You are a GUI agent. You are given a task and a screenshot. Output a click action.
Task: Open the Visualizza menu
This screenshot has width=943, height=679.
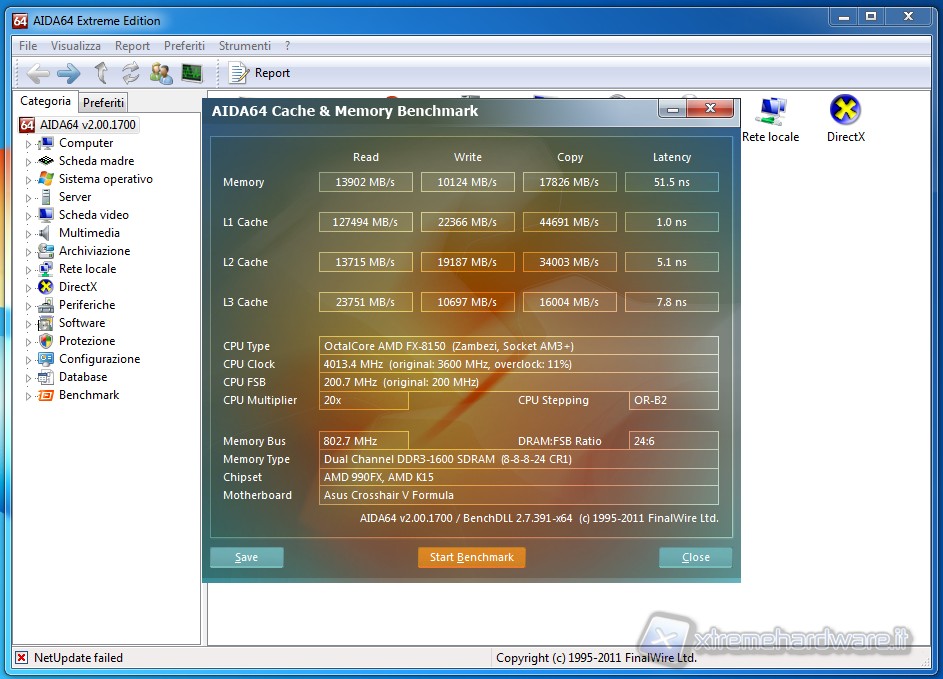[x=76, y=46]
